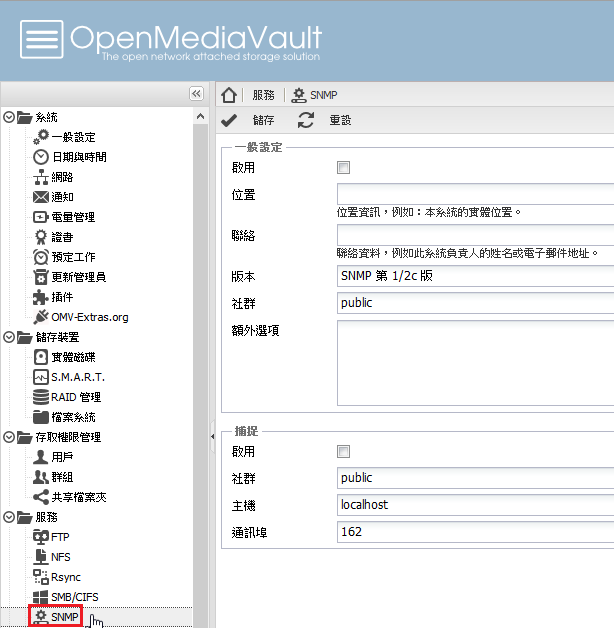Click the SNMP breadcrumb item
Viewport: 614px width, 628px height.
(314, 95)
